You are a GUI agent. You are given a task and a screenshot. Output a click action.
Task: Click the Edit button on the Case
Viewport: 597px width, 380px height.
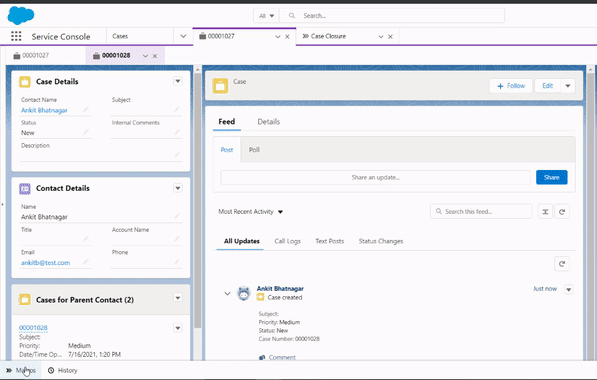pos(548,86)
